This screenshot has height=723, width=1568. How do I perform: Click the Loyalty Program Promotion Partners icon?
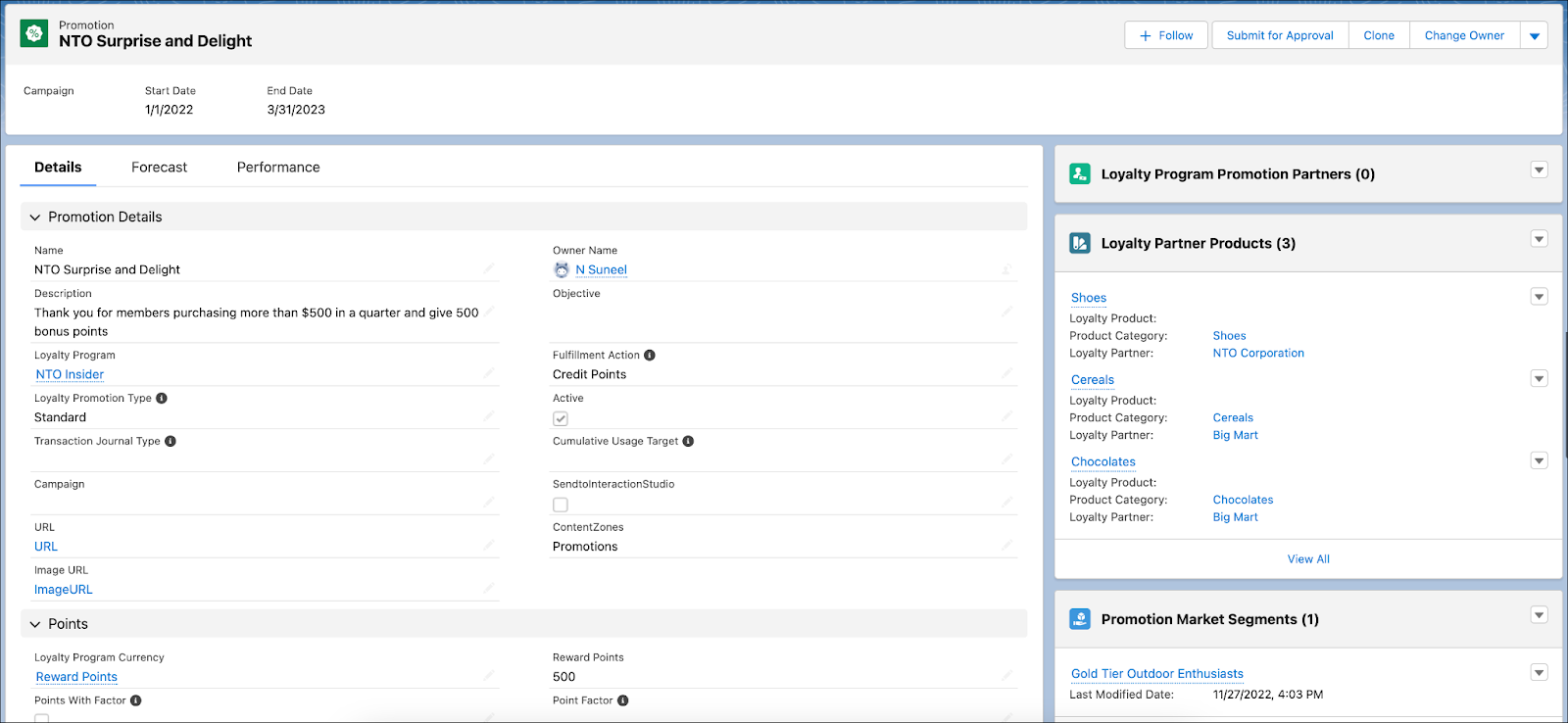tap(1080, 173)
